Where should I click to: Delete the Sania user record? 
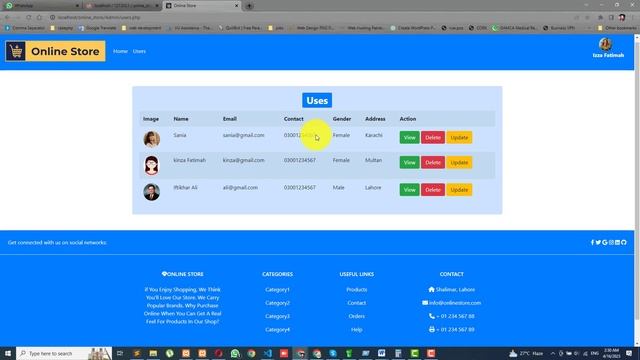click(433, 138)
